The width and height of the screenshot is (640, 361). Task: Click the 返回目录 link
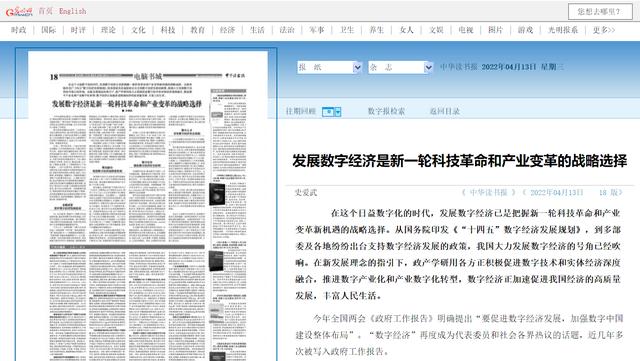coord(444,111)
